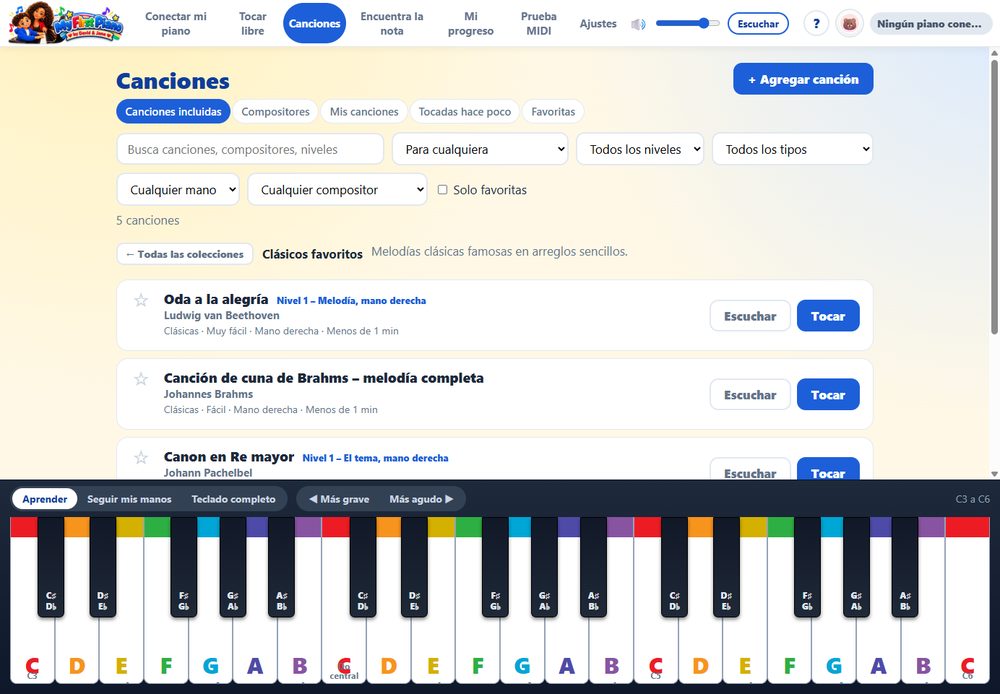The image size is (1000, 694).
Task: Open the Cualquier compositor dropdown
Action: (337, 189)
